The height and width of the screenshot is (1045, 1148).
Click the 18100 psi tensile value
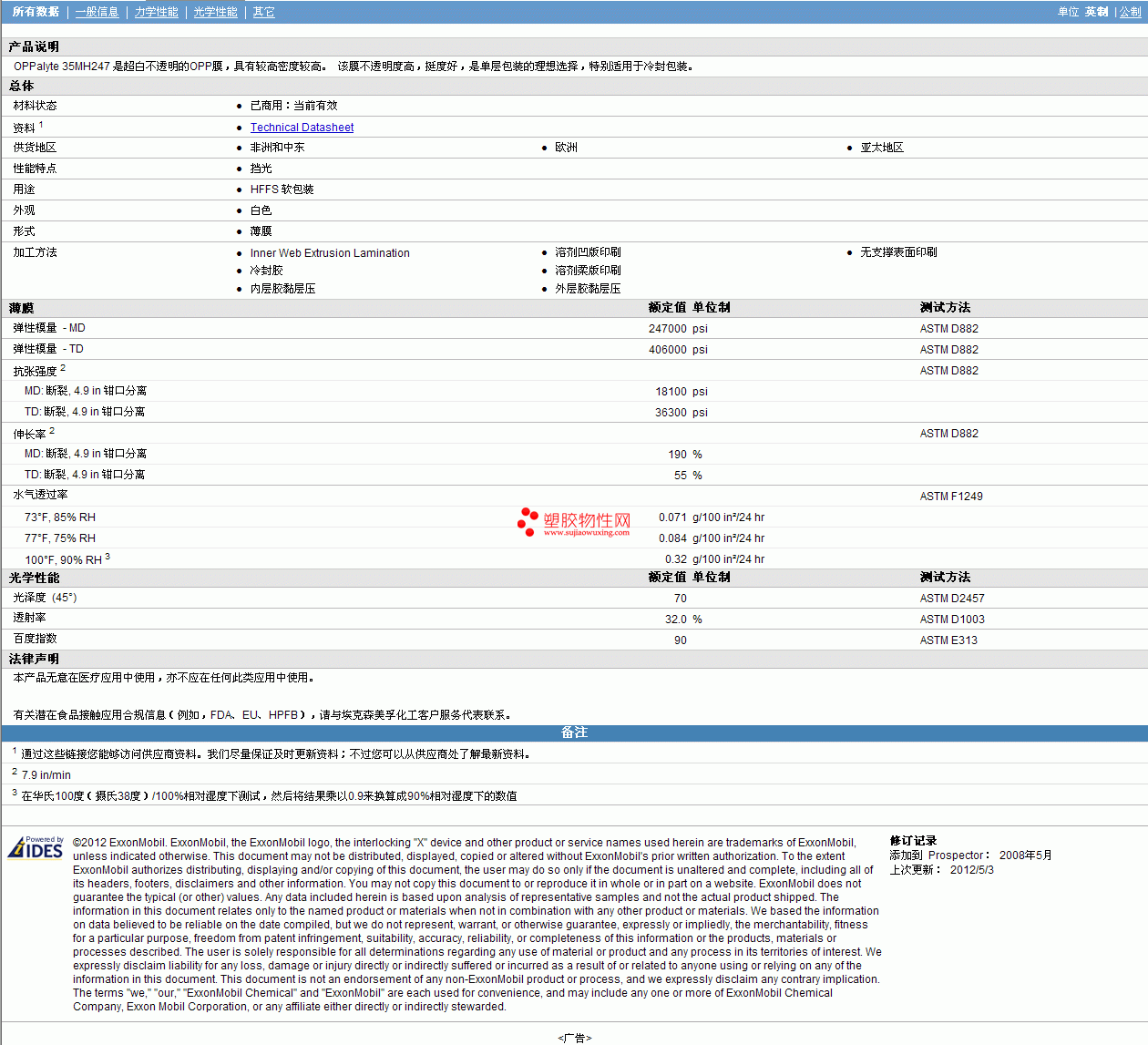point(682,392)
